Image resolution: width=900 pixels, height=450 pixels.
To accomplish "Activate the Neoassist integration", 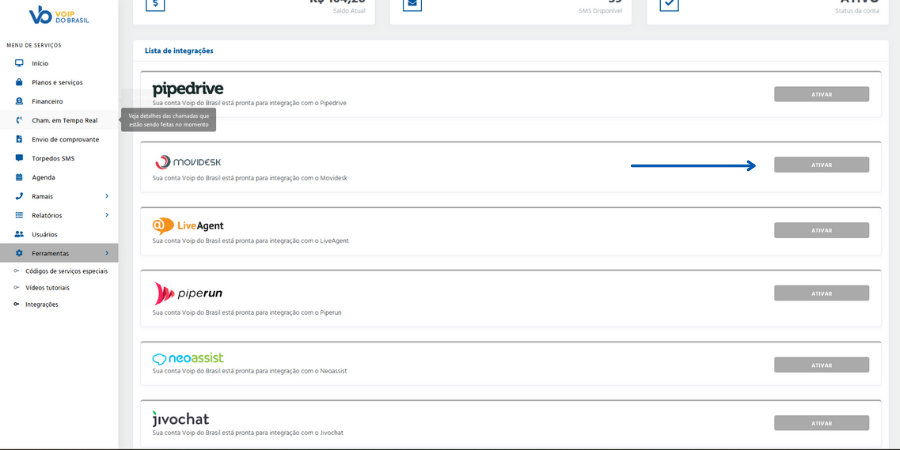I will point(821,365).
